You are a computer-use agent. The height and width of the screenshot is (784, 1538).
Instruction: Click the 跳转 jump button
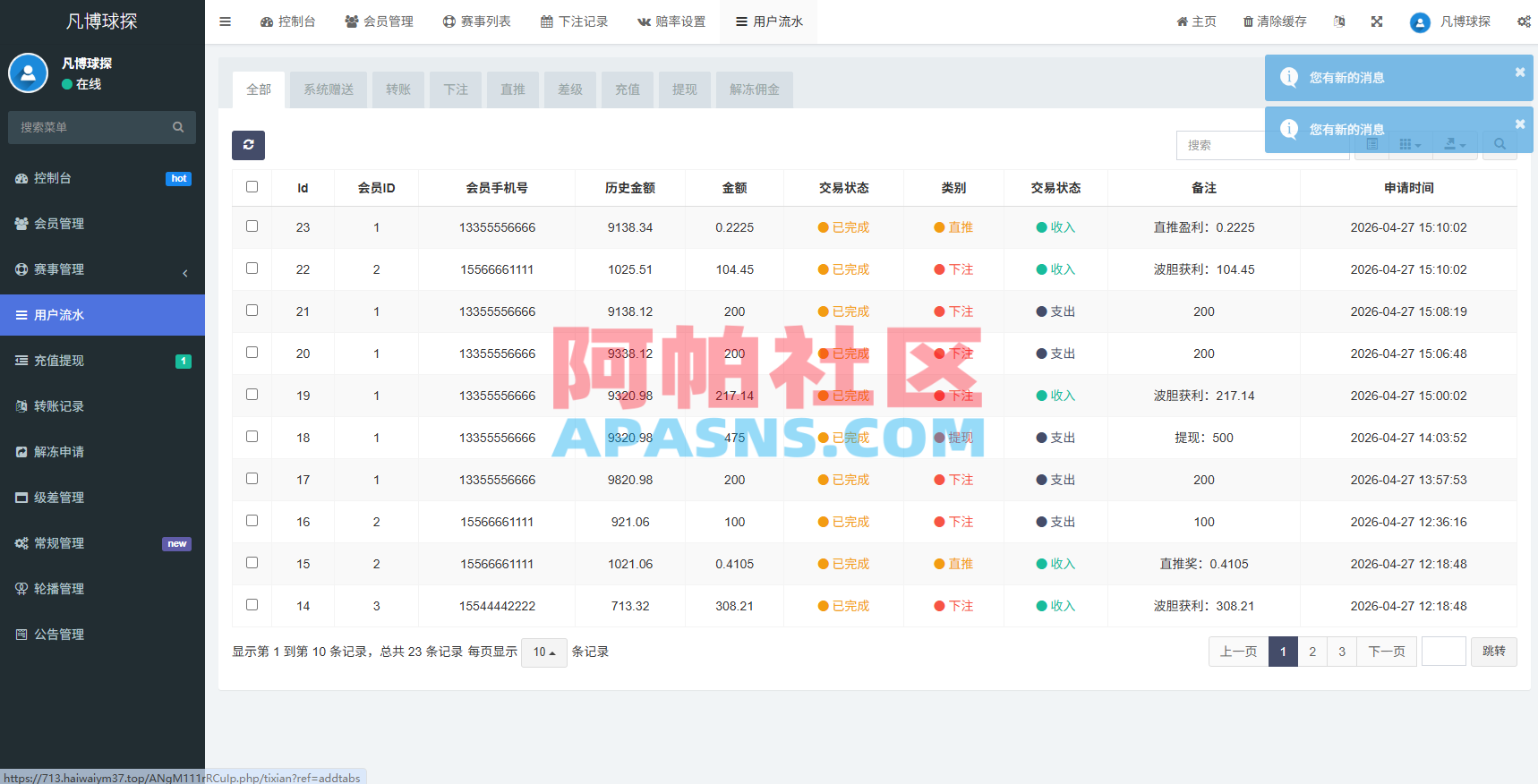click(x=1494, y=652)
